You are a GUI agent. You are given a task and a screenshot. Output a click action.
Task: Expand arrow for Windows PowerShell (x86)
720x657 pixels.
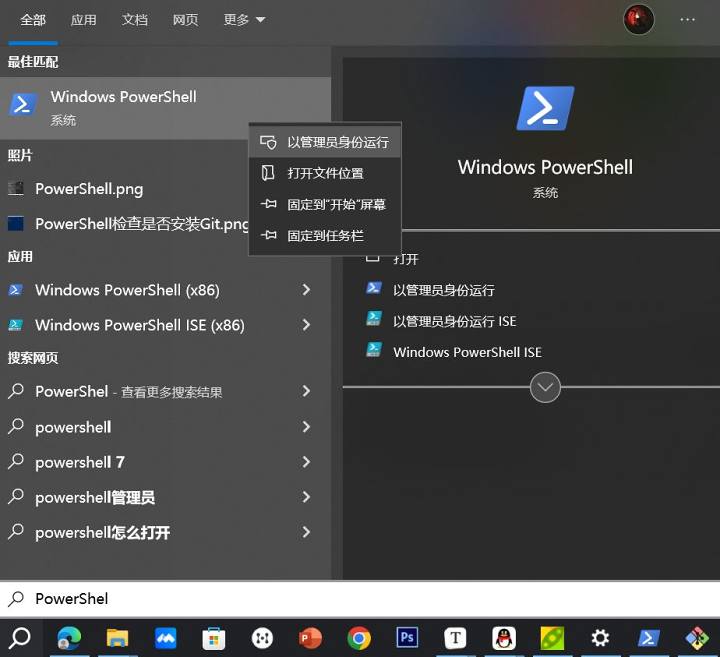pyautogui.click(x=306, y=290)
